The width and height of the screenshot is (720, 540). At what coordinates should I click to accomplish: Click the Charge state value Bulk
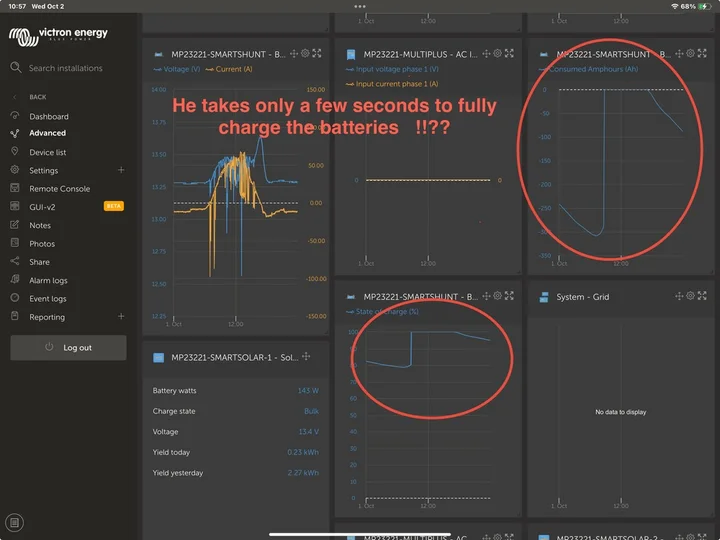point(311,411)
